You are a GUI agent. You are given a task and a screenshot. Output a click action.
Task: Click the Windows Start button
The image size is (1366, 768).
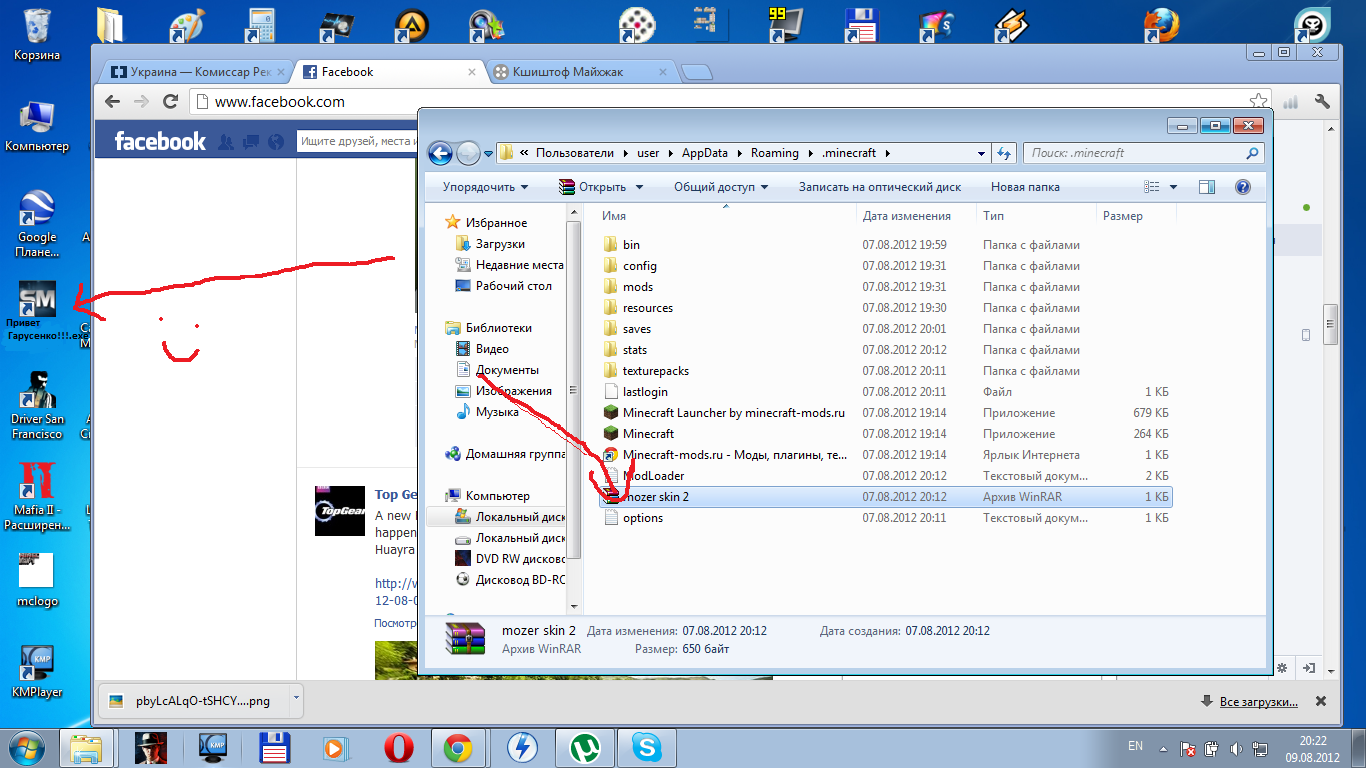(x=27, y=747)
